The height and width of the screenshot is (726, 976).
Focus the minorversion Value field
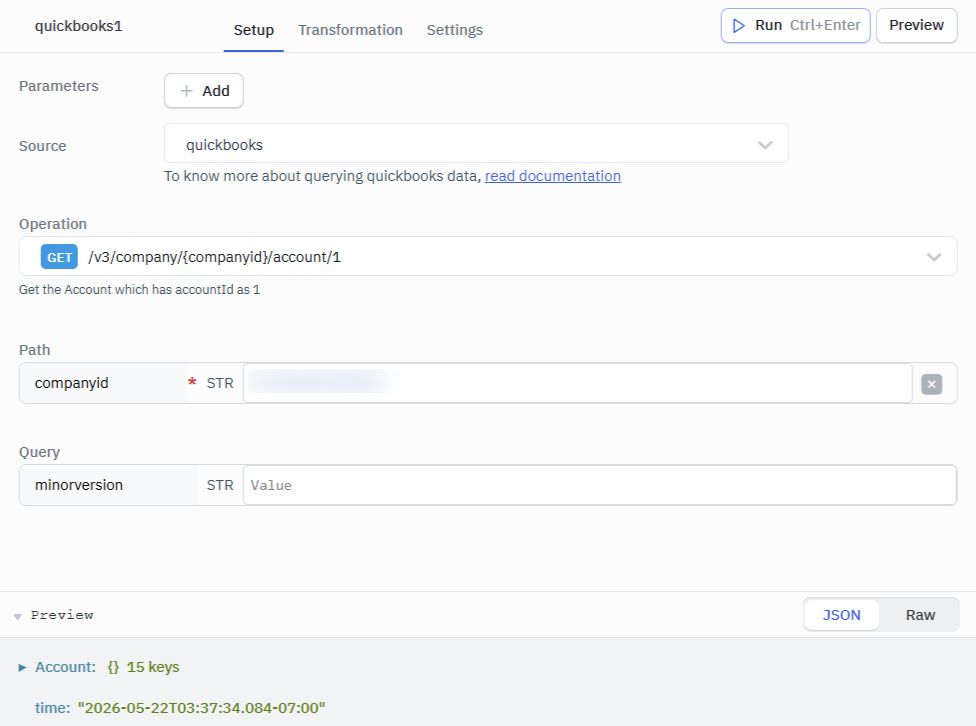599,485
